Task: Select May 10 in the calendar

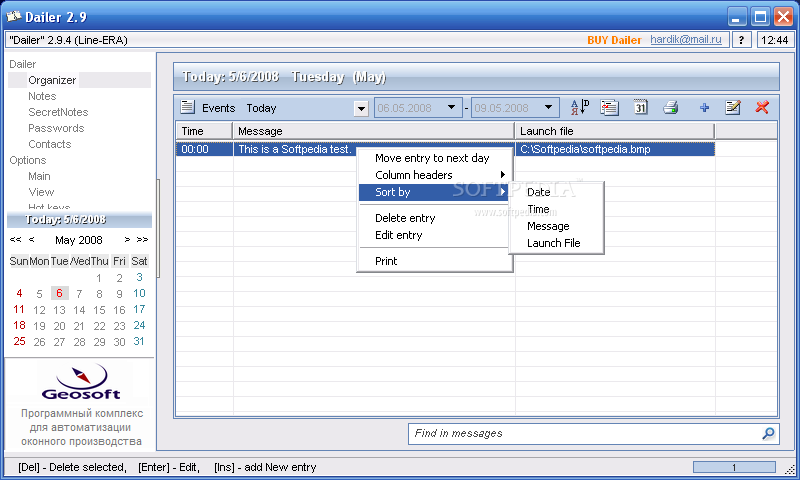Action: (139, 293)
